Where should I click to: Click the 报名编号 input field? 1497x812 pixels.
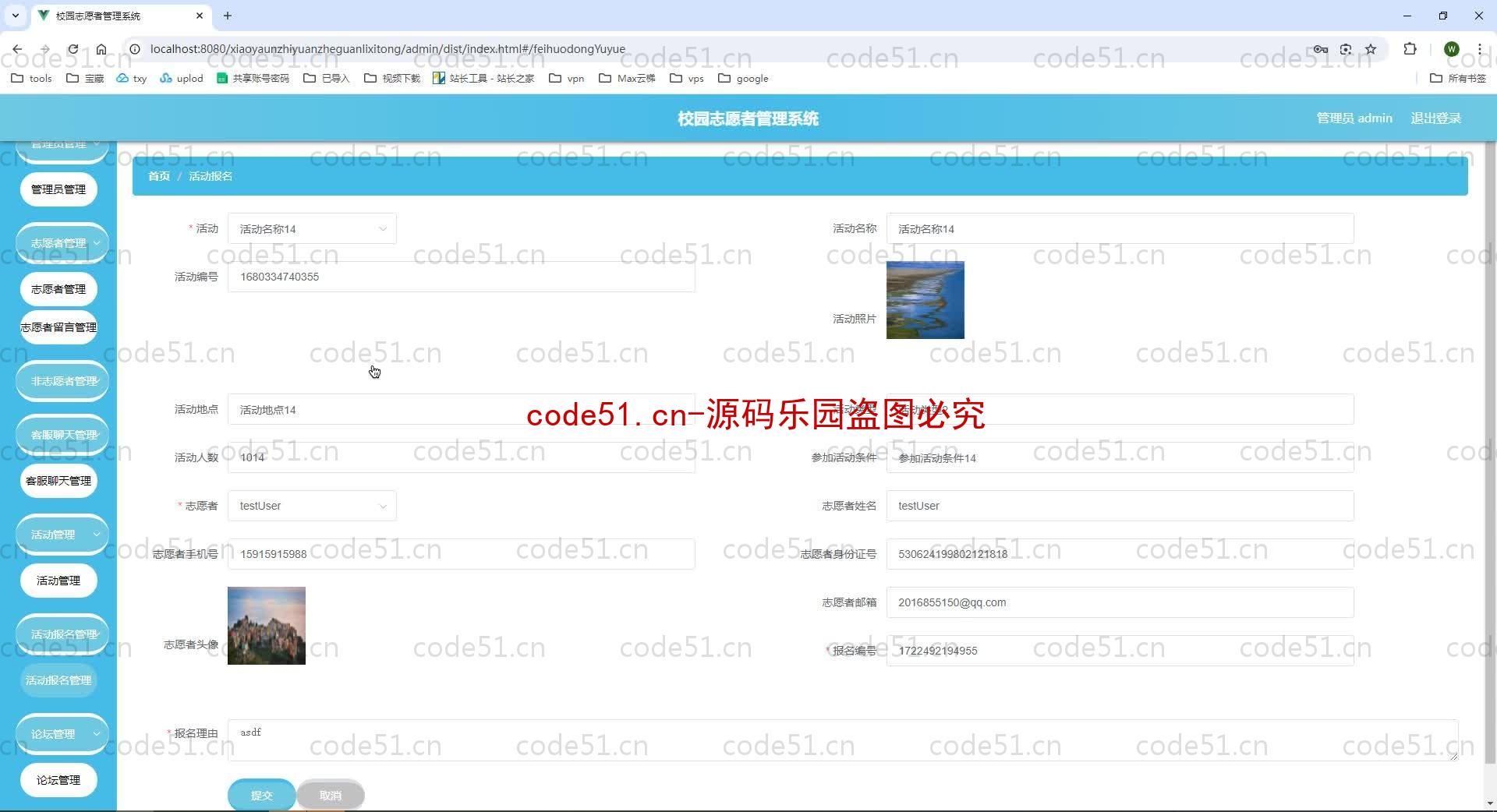point(1120,651)
